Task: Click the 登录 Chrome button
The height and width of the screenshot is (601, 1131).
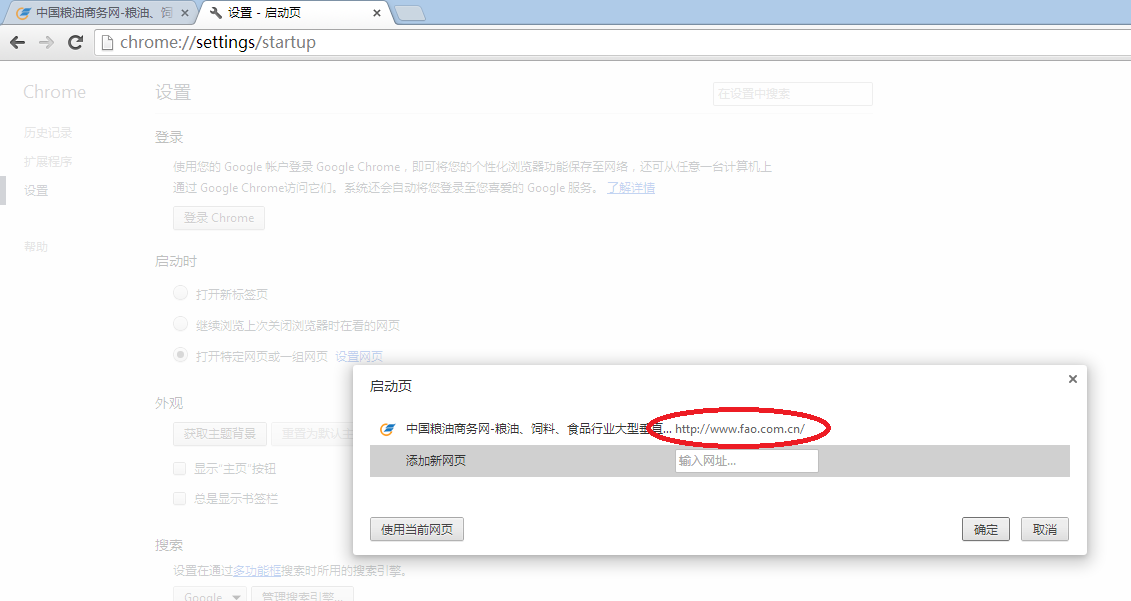Action: pyautogui.click(x=219, y=218)
